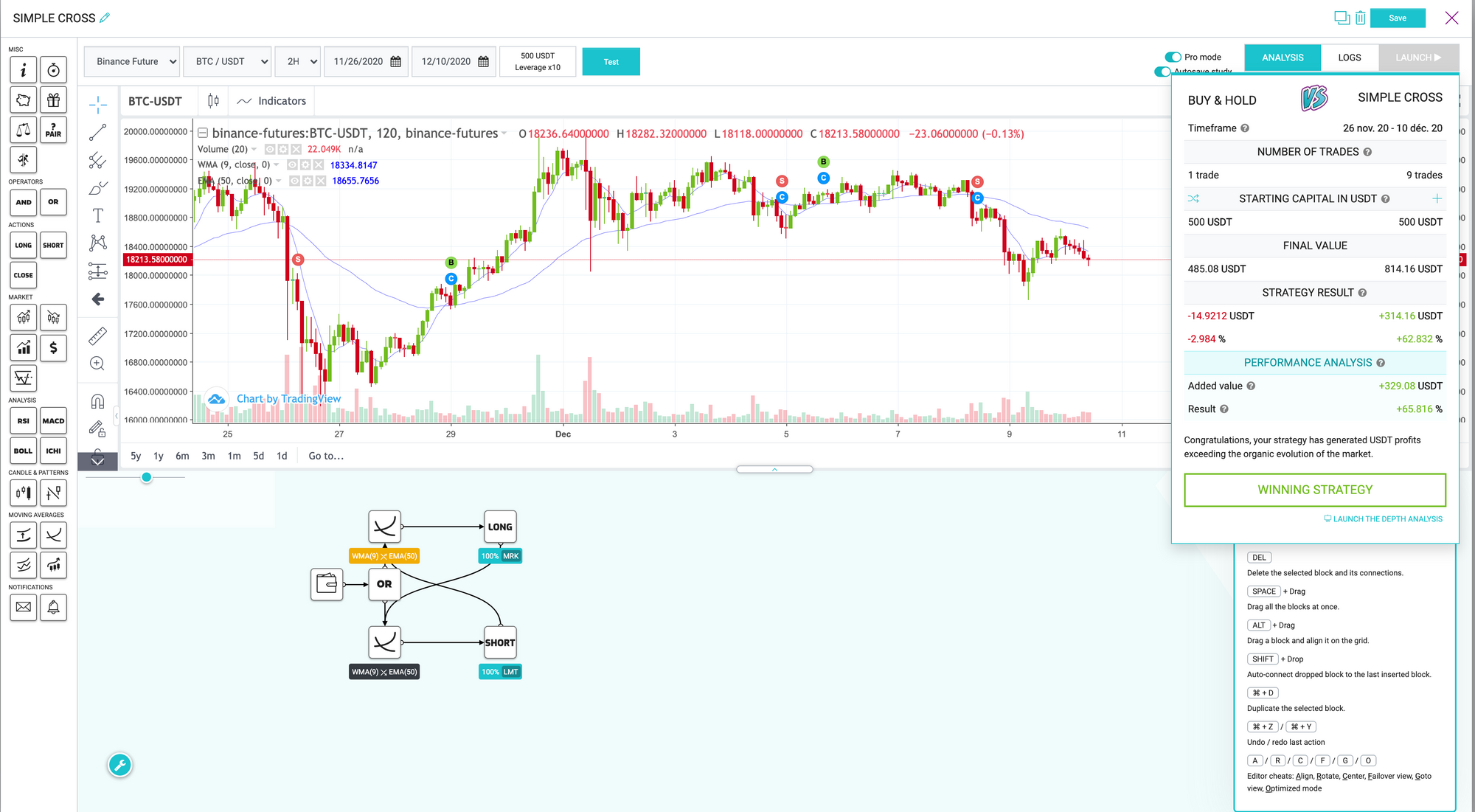This screenshot has height=812, width=1475.
Task: Hide the Volume (20) indicator
Action: (x=270, y=150)
